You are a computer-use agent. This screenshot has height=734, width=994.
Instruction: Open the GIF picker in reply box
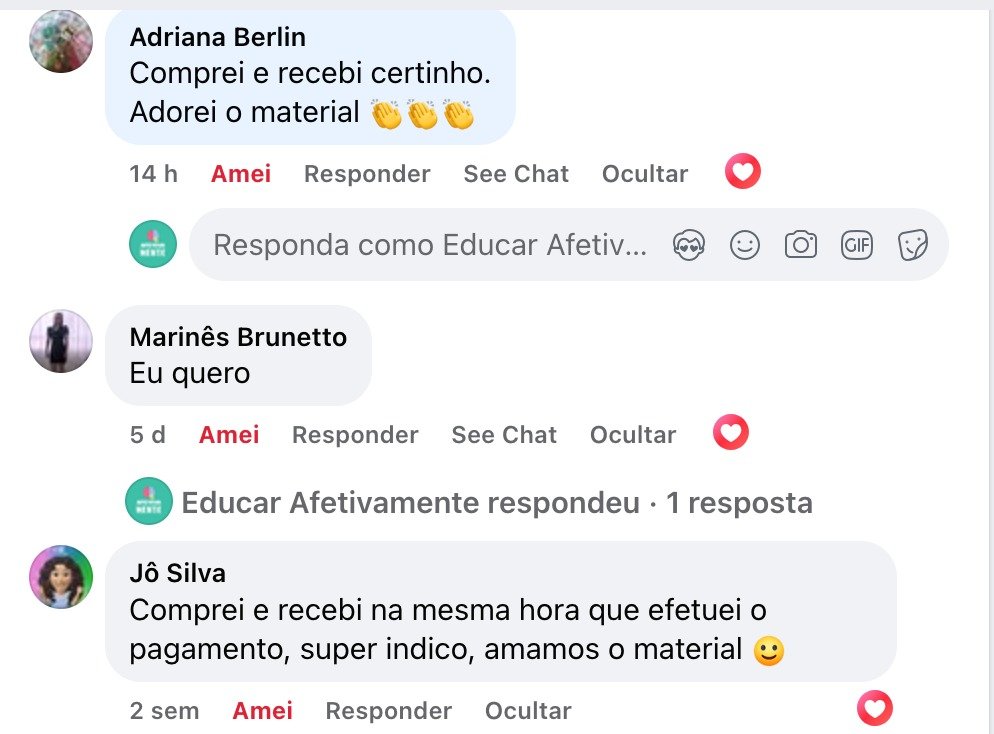coord(857,245)
